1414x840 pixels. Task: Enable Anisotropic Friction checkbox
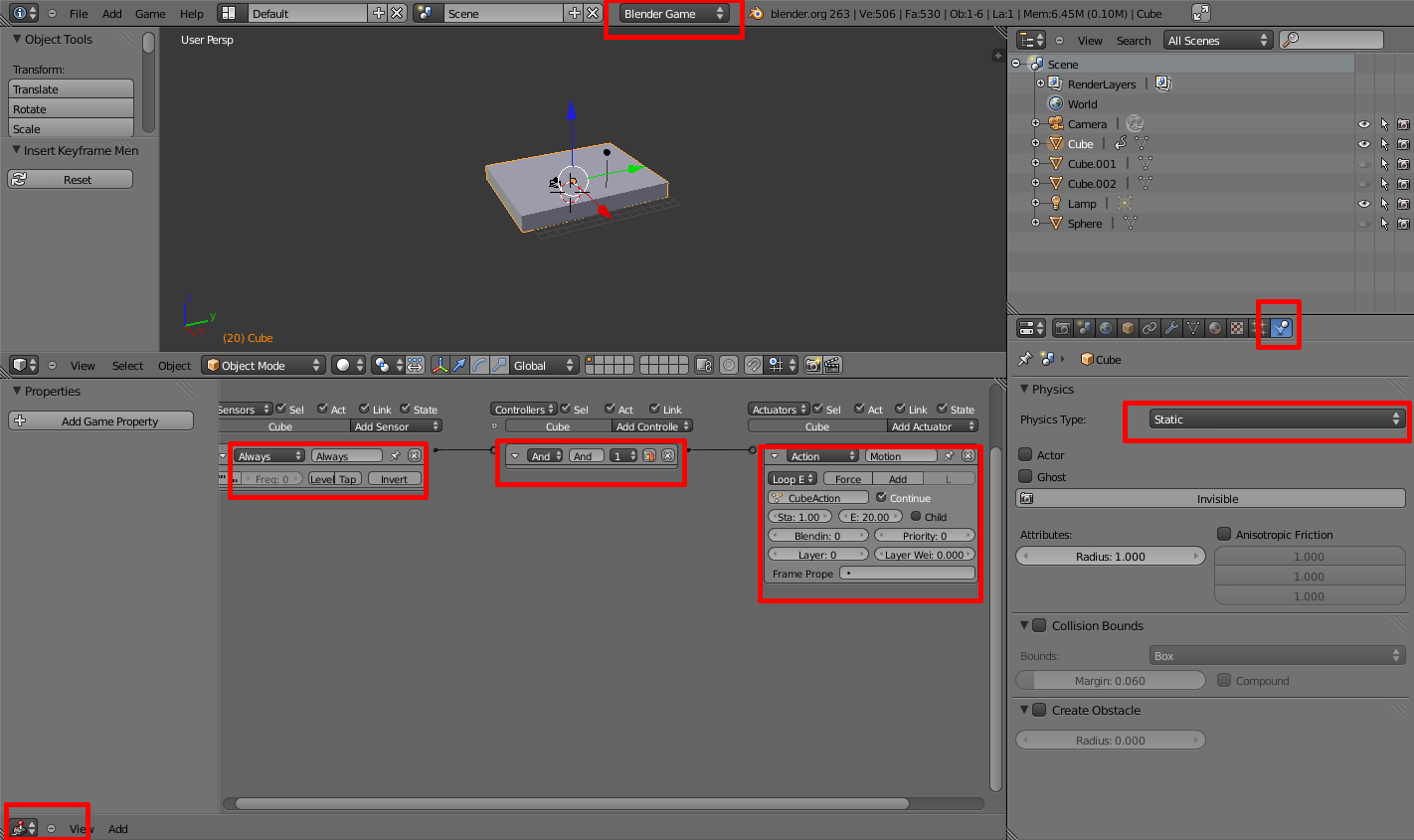(1224, 534)
